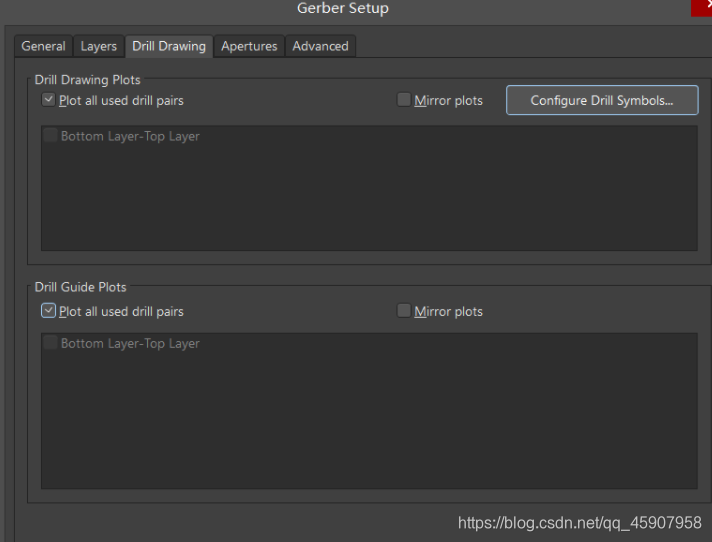Select 'Bottom Layer-Top Layer' text in Drill Drawing list
The image size is (712, 542).
(130, 136)
